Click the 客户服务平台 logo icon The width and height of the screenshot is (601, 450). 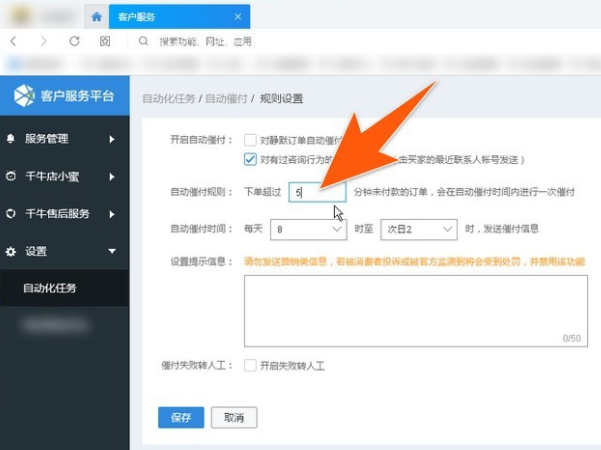pyautogui.click(x=24, y=95)
